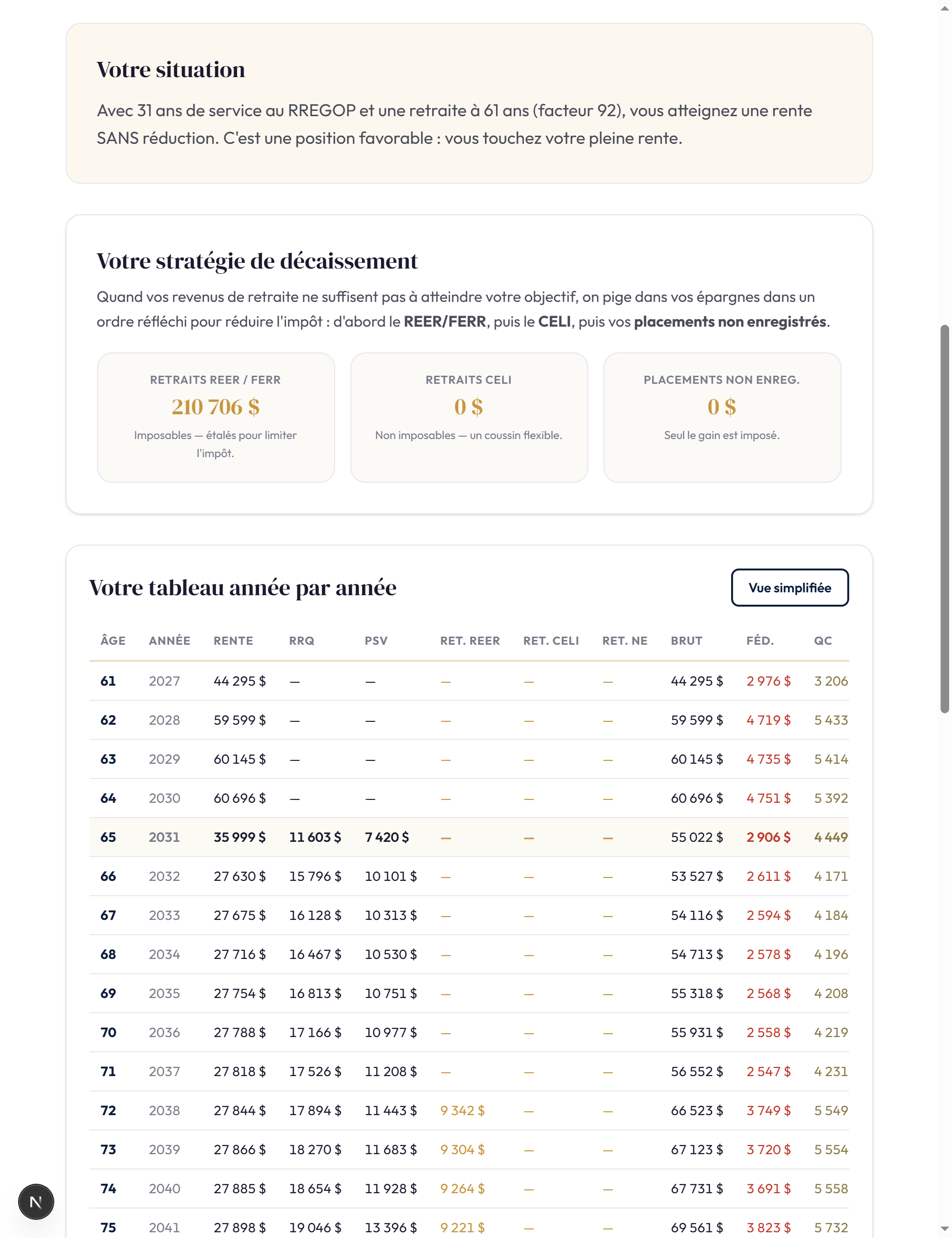The height and width of the screenshot is (1238, 952).
Task: Click QC tax value 5 433
Action: tap(831, 720)
